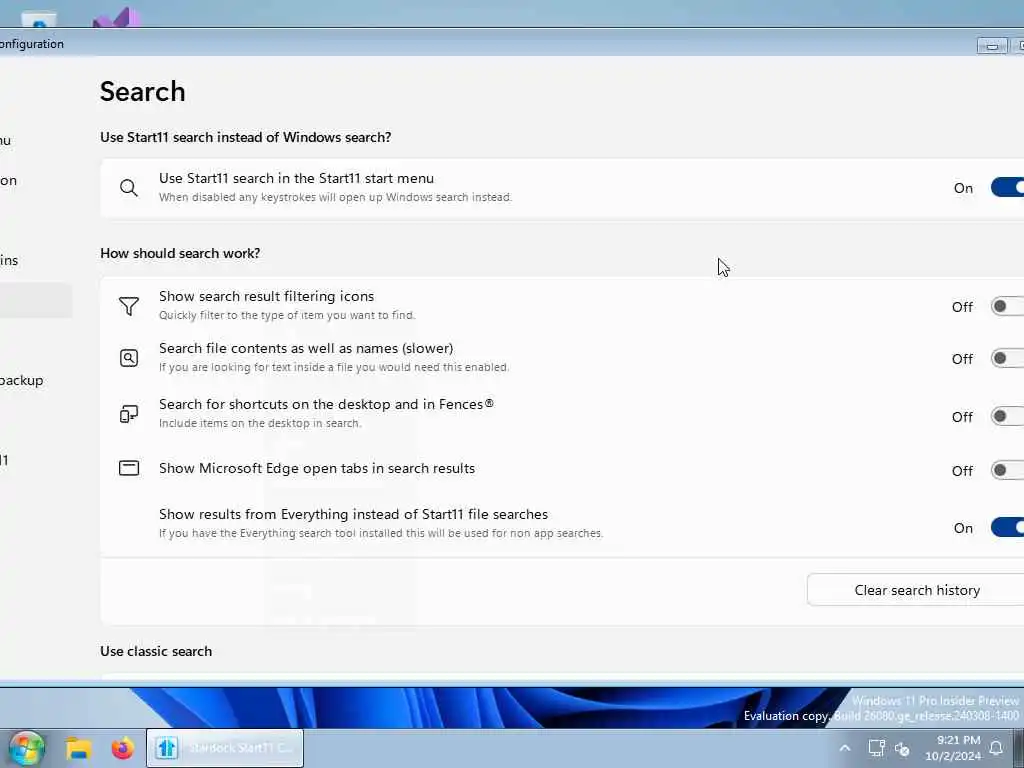
Task: Open File Explorer from the taskbar
Action: pyautogui.click(x=78, y=748)
